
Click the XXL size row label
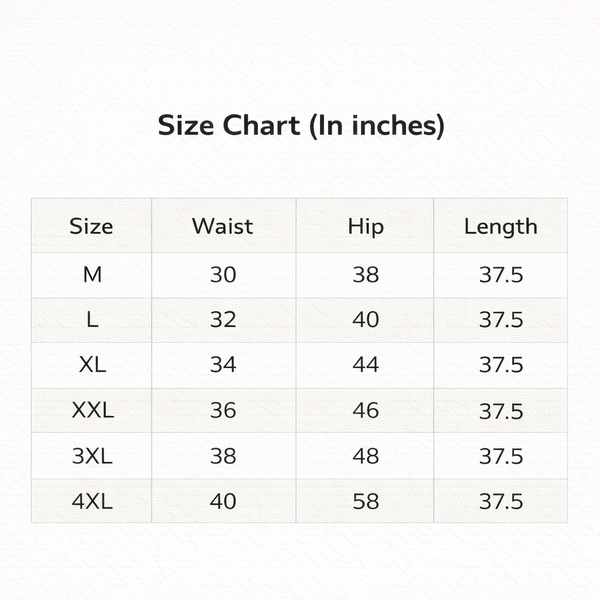coord(91,411)
